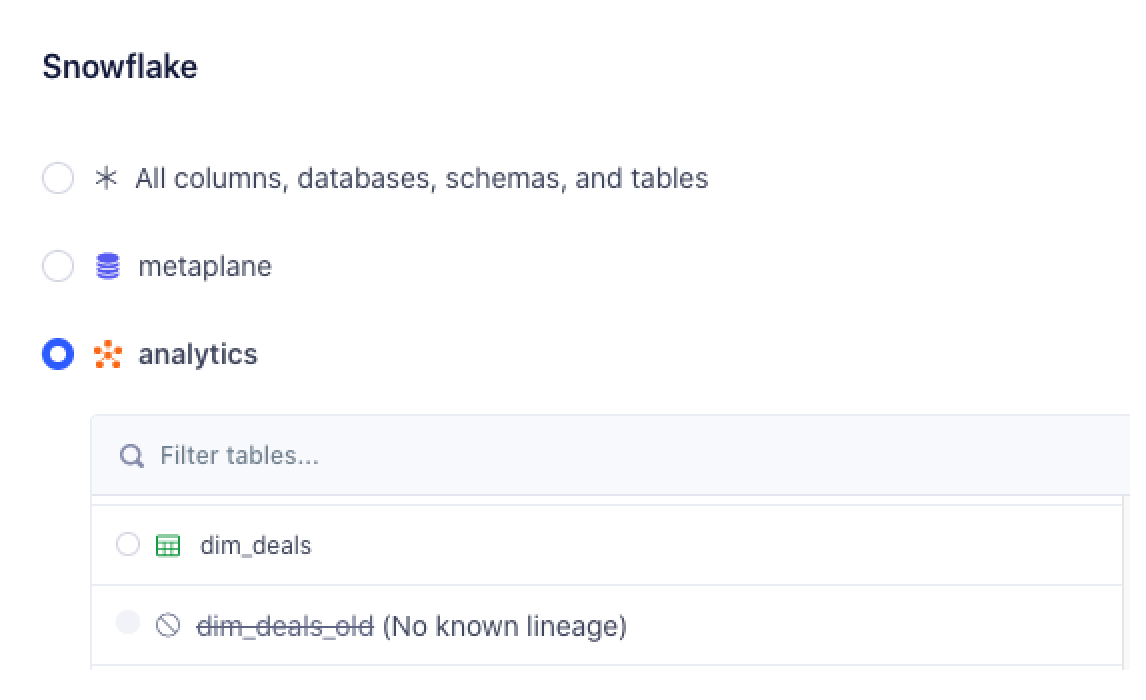Viewport: 1146px width, 700px height.
Task: Click the orange schema icon beside analytics
Action: pyautogui.click(x=108, y=355)
